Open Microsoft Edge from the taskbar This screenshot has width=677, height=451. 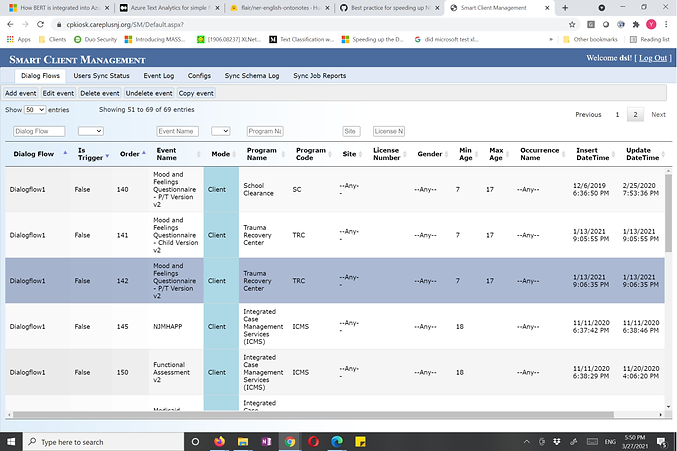pyautogui.click(x=336, y=441)
